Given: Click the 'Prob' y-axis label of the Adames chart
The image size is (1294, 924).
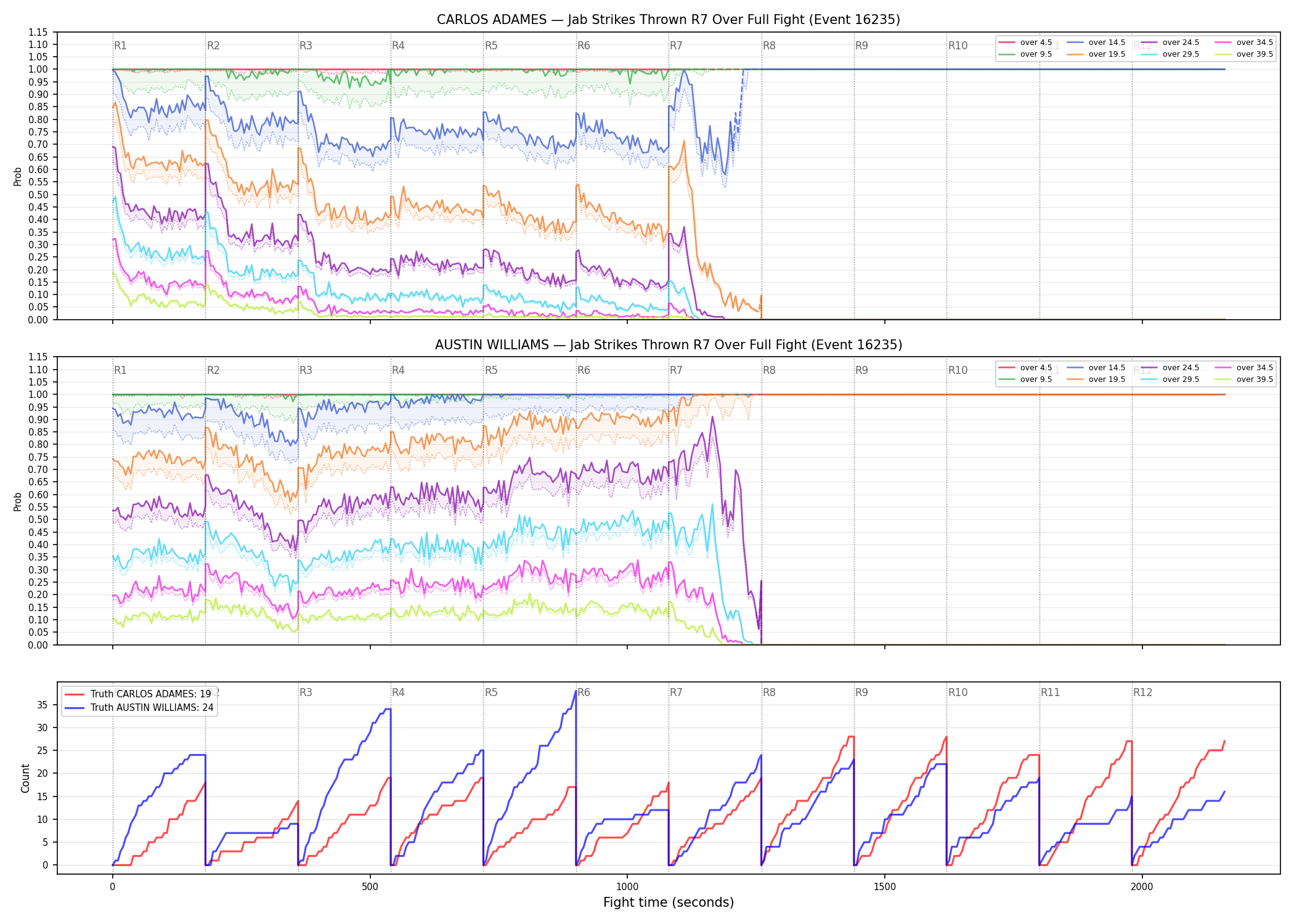Looking at the screenshot, I should click(x=18, y=176).
